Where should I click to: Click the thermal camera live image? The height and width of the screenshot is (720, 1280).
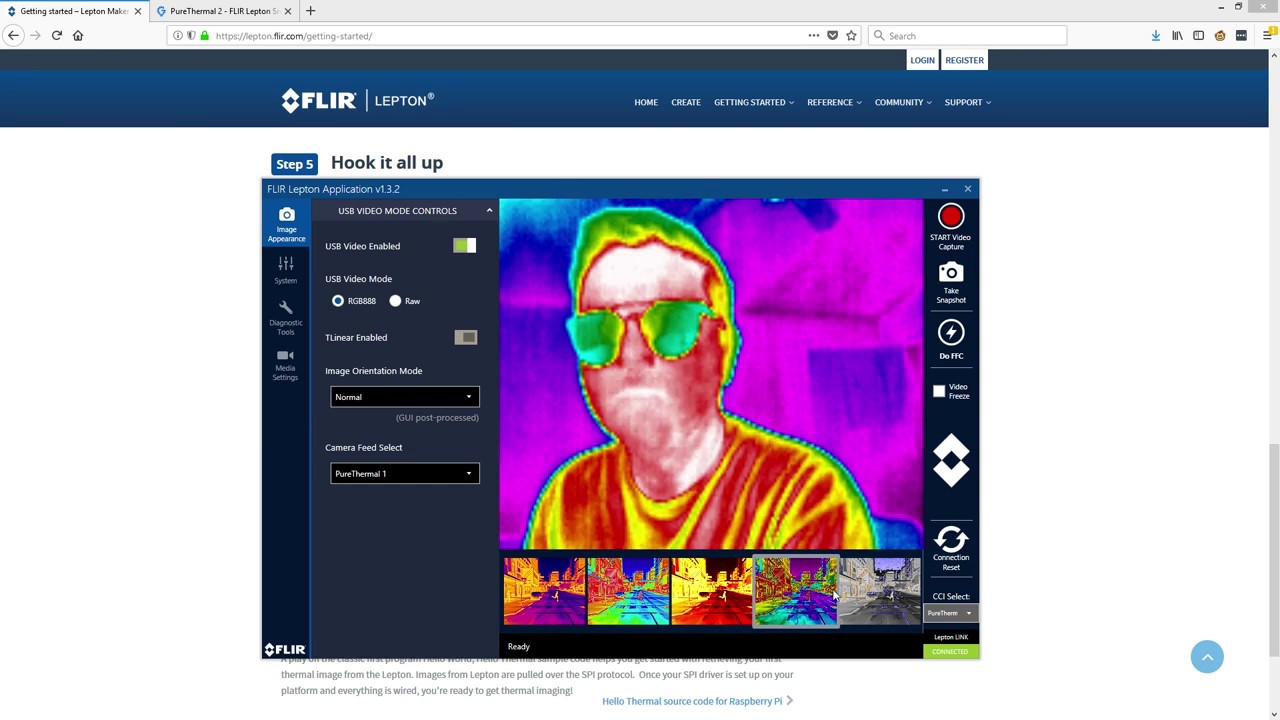(711, 374)
